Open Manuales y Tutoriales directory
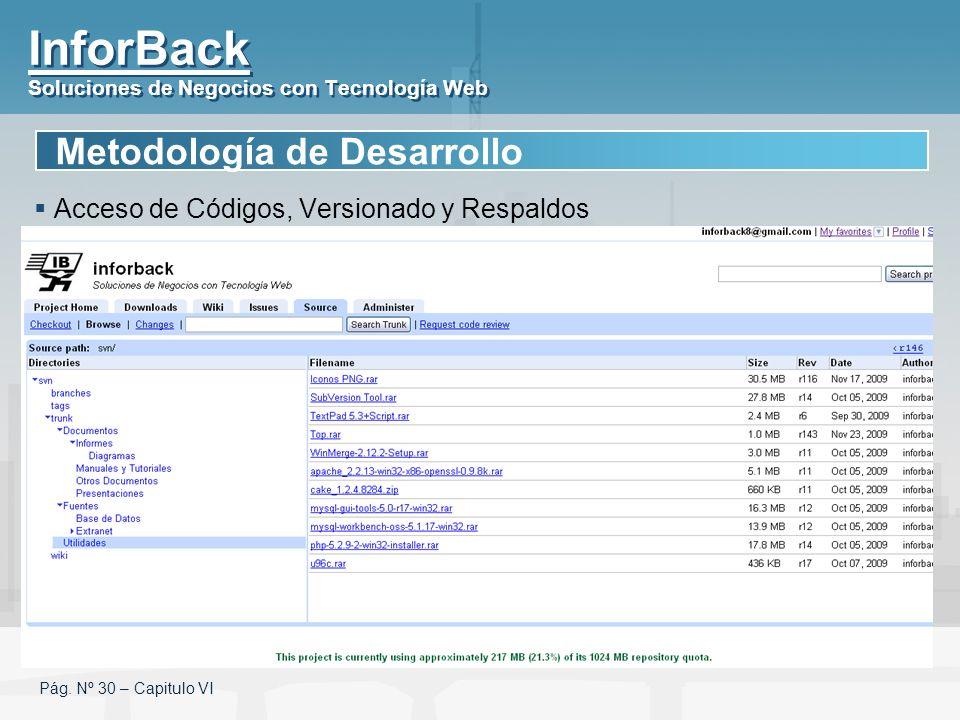The width and height of the screenshot is (960, 720). click(x=123, y=468)
